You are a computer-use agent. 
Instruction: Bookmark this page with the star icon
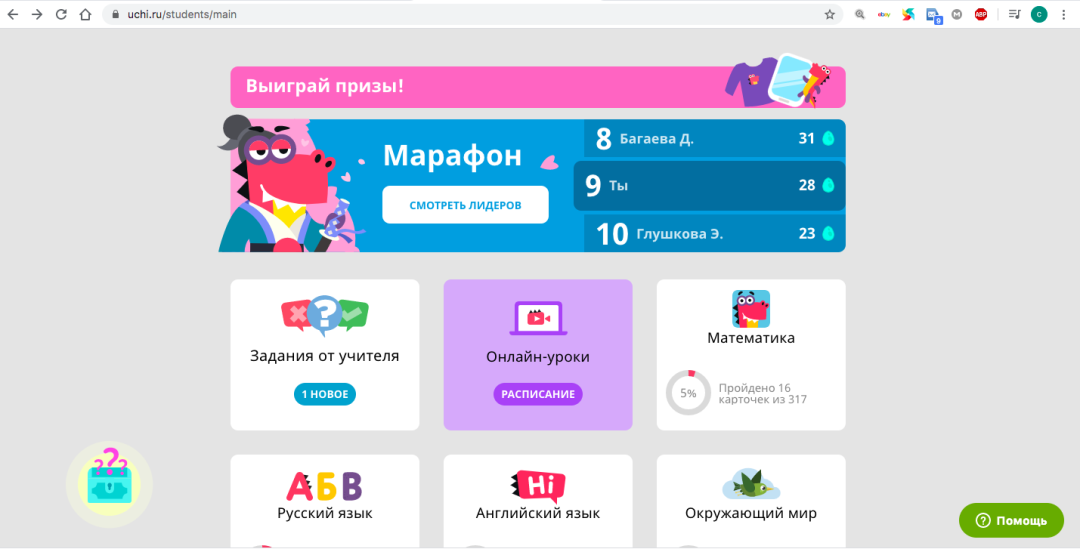click(x=829, y=15)
